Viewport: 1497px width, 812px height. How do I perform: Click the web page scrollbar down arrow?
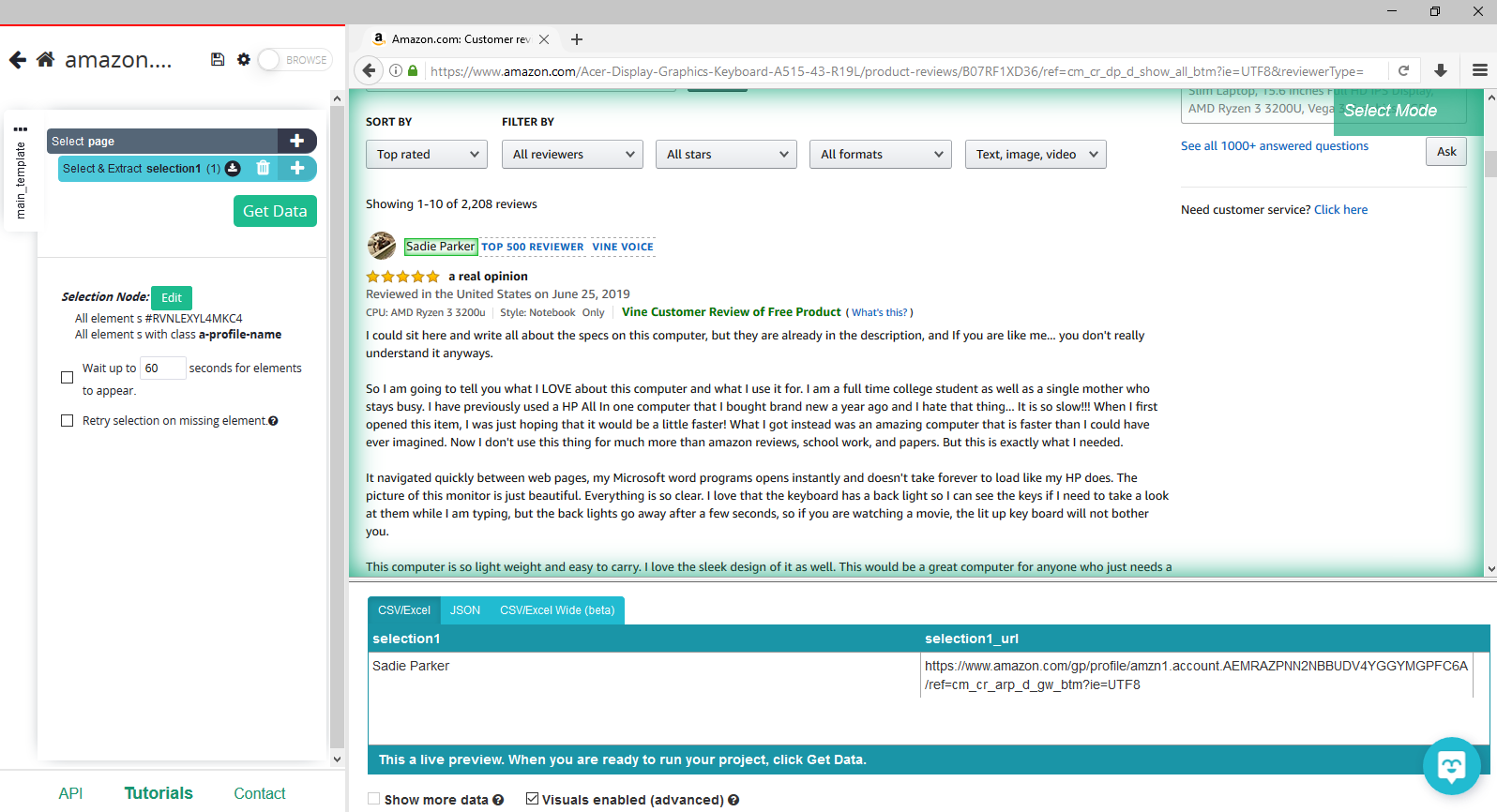1489,569
